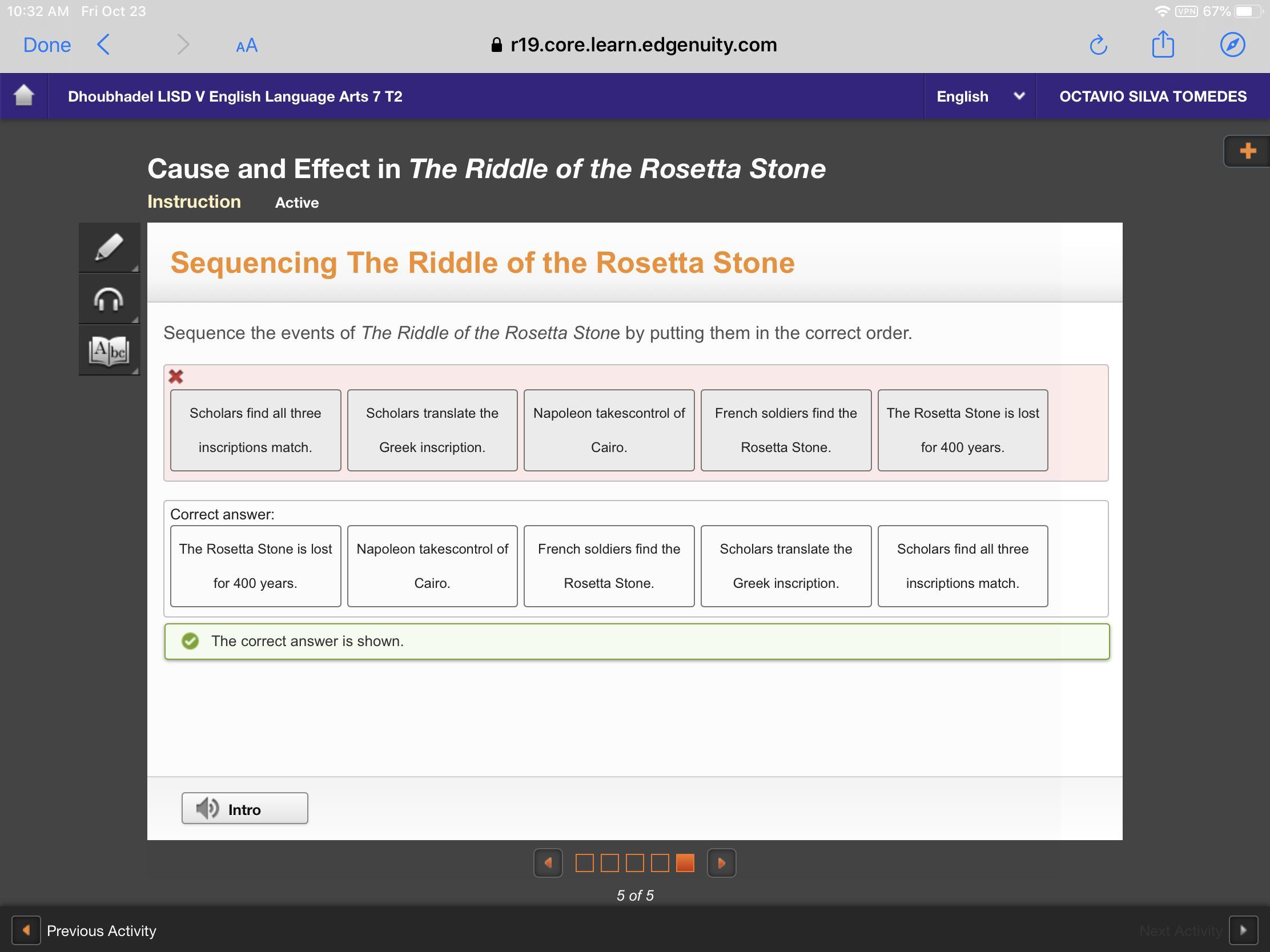Go to next slide arrow

click(721, 863)
